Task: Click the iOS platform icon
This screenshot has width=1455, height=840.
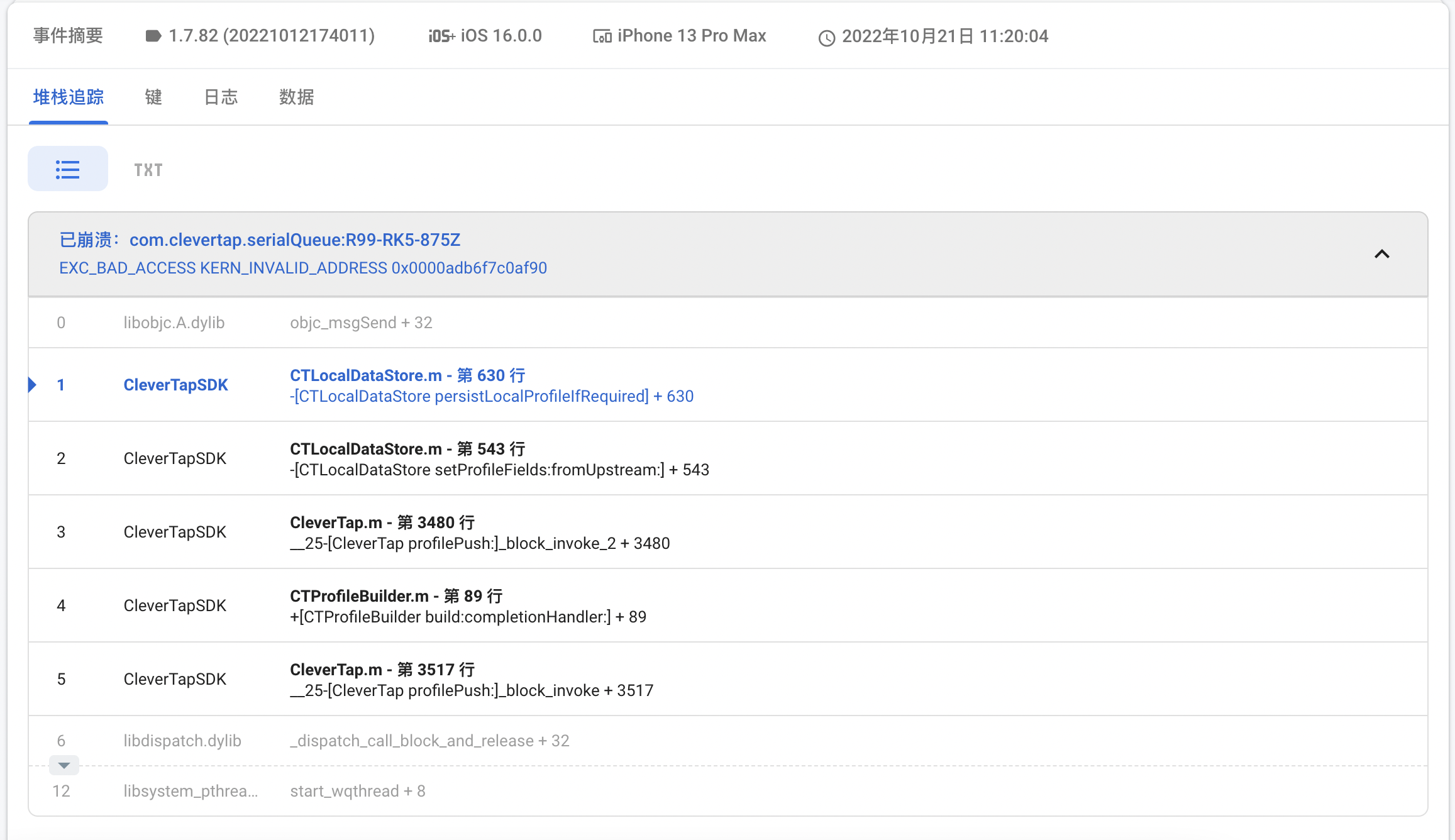Action: tap(441, 36)
